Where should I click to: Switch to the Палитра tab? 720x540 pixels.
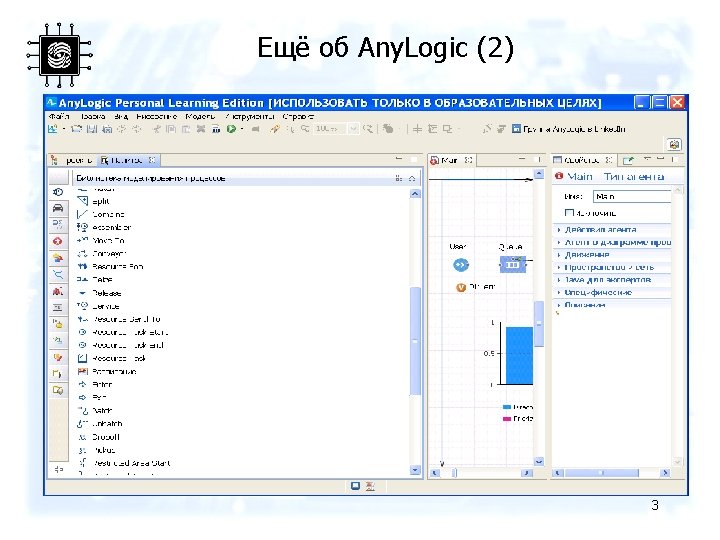coord(127,160)
